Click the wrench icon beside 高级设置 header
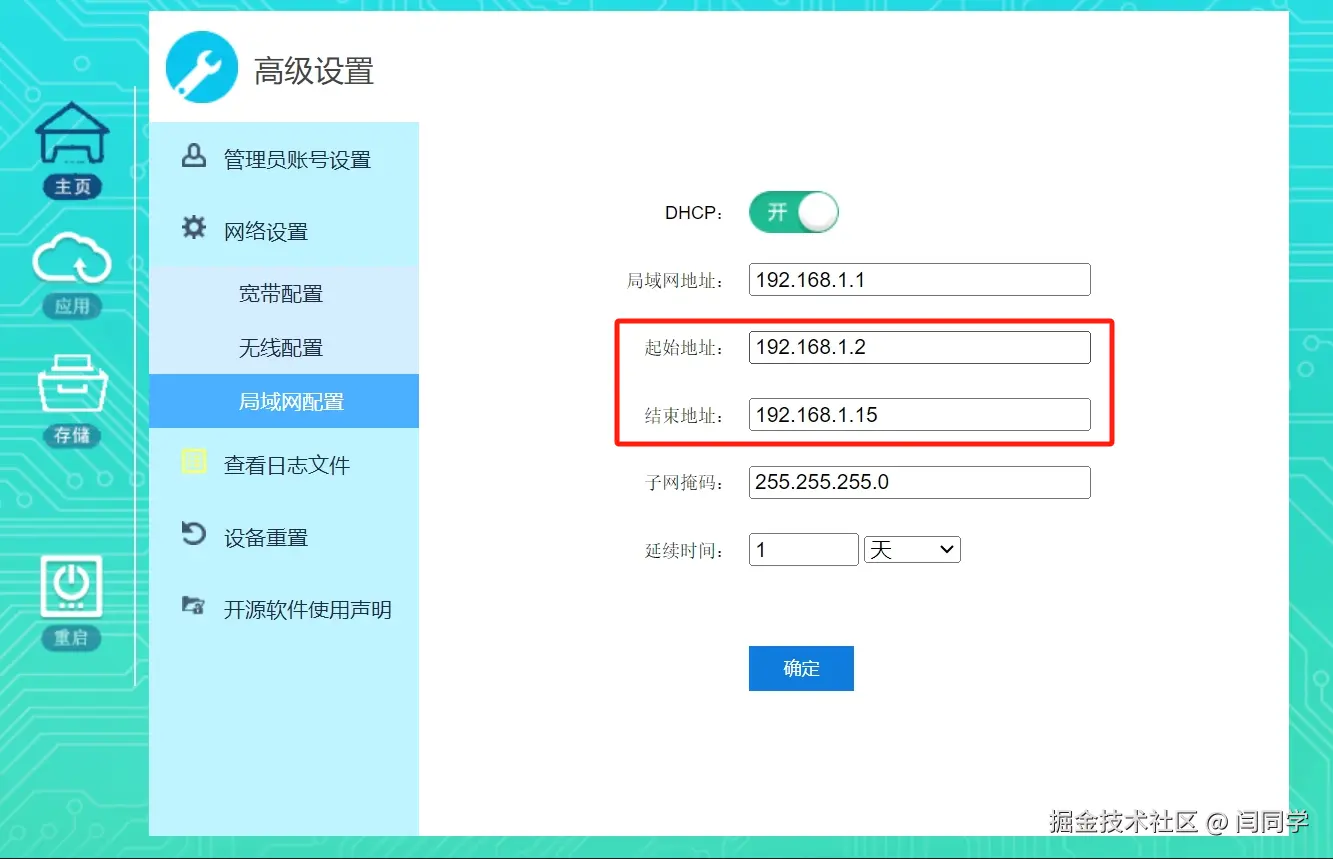 click(x=201, y=66)
